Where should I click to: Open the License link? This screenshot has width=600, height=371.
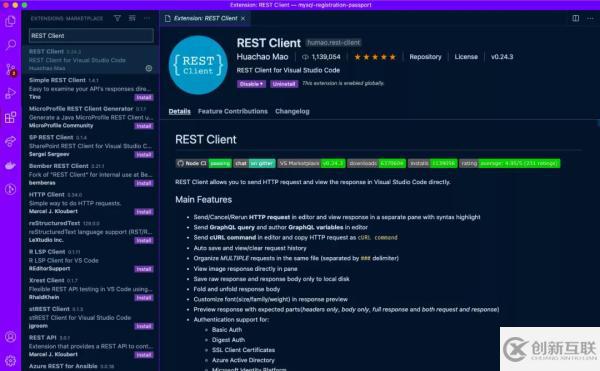tap(466, 57)
